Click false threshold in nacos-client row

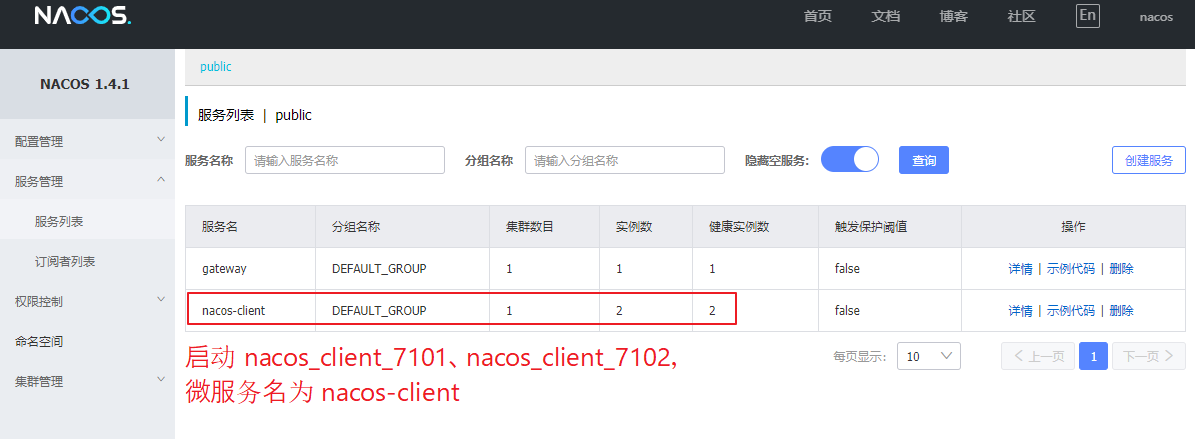[x=847, y=310]
